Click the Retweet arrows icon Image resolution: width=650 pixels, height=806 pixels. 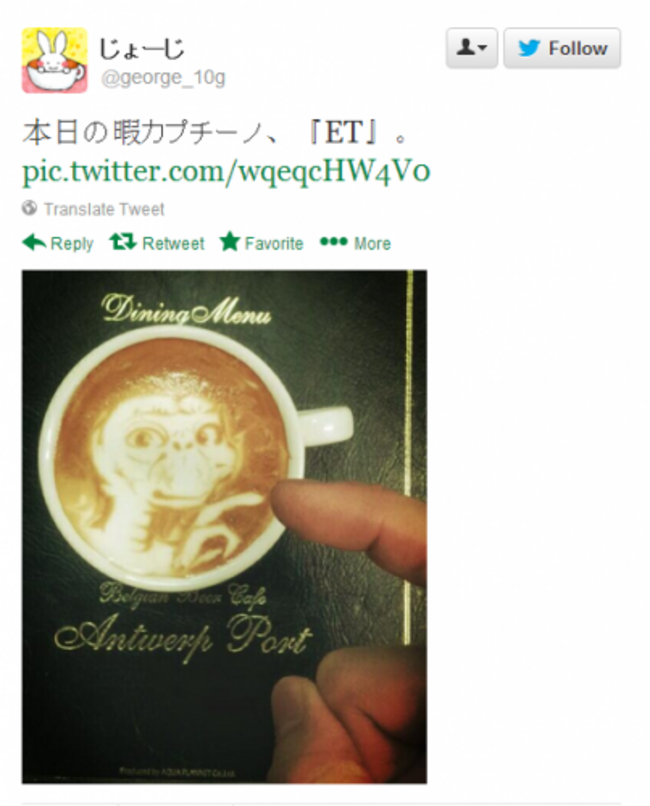click(x=123, y=242)
